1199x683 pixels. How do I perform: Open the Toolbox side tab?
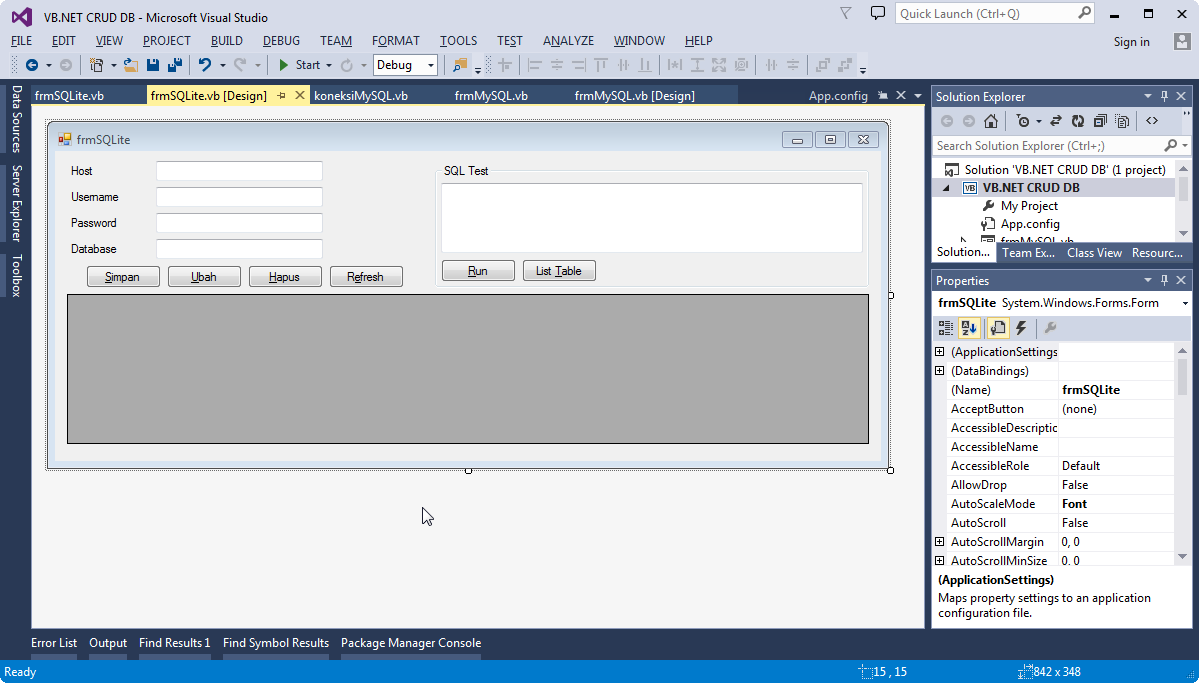(x=16, y=275)
